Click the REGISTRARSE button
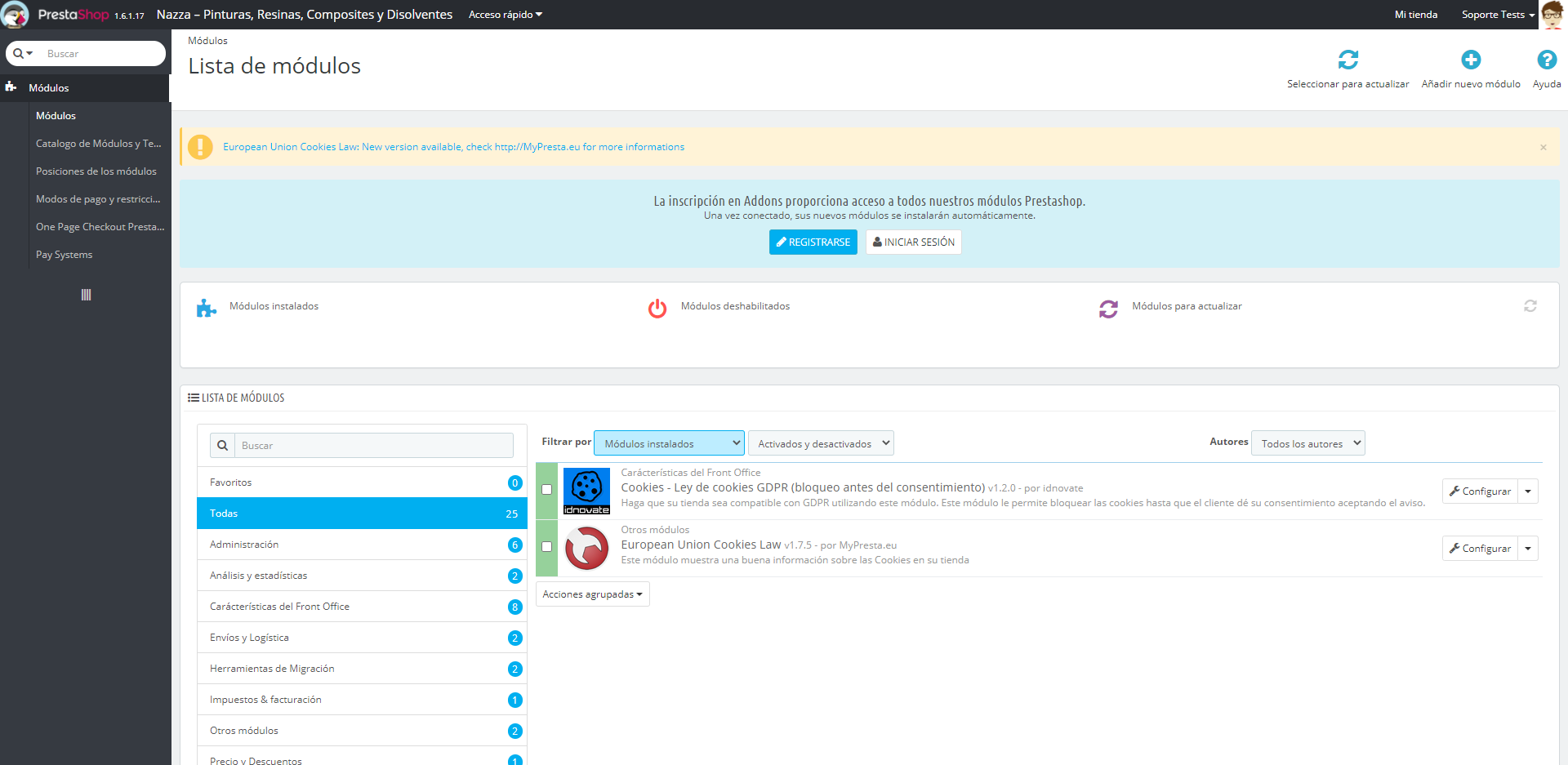 pos(813,242)
